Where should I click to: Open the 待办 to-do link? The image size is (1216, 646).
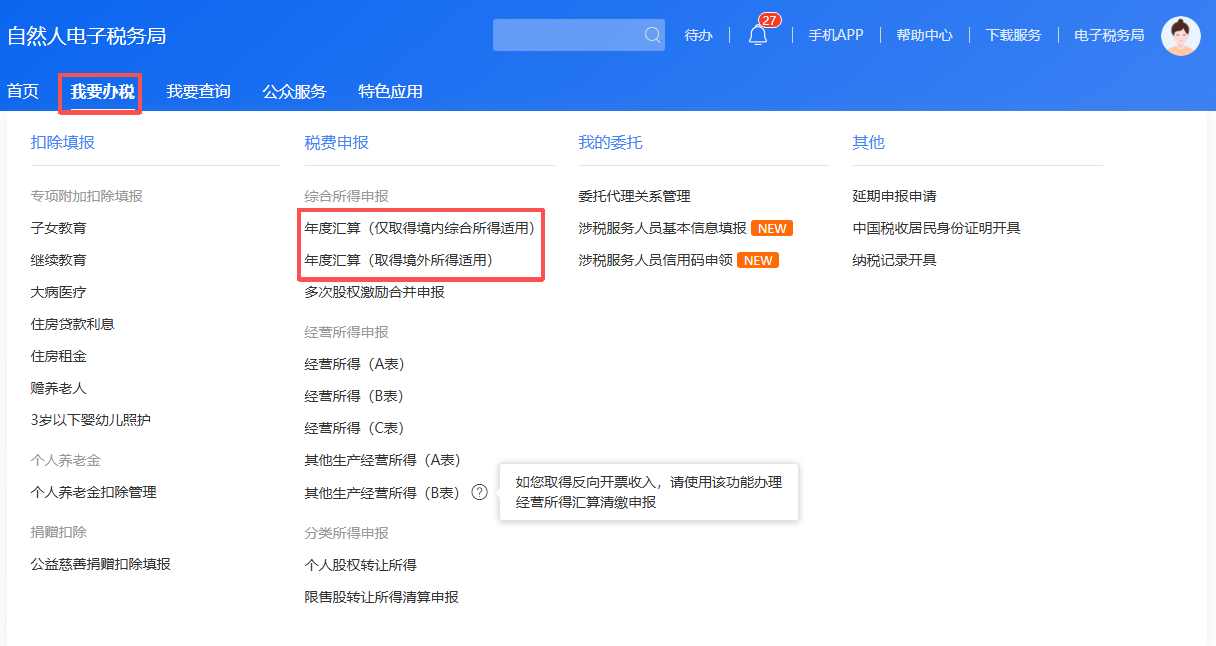pos(698,35)
